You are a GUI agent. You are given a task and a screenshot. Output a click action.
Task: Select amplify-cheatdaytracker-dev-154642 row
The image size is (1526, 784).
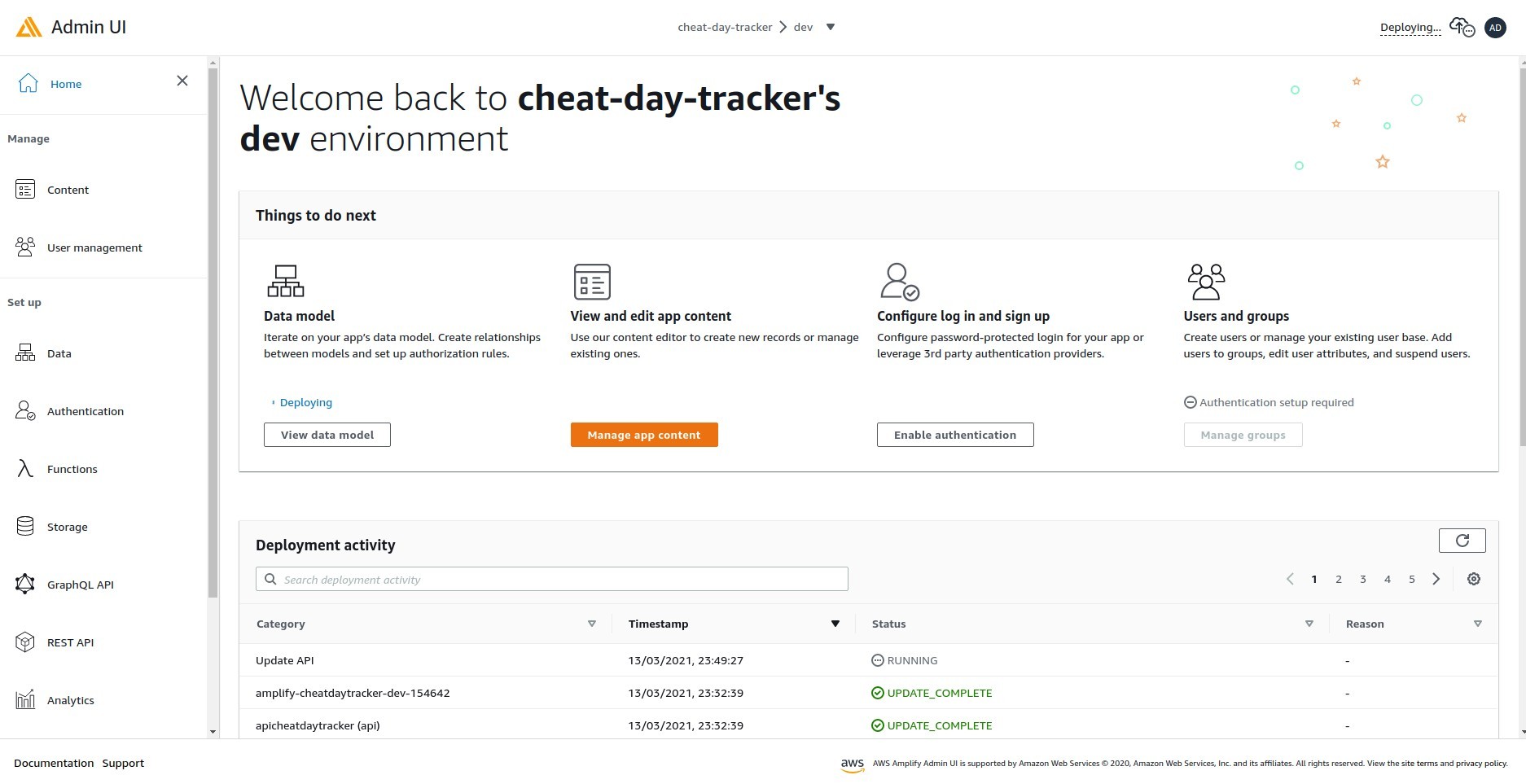tap(869, 693)
